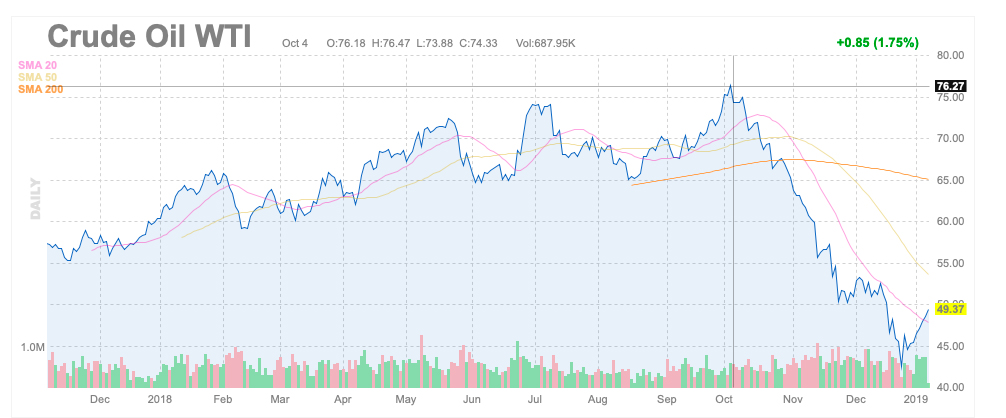
Task: Click the yellow 49.37 last price tag
Action: (948, 309)
